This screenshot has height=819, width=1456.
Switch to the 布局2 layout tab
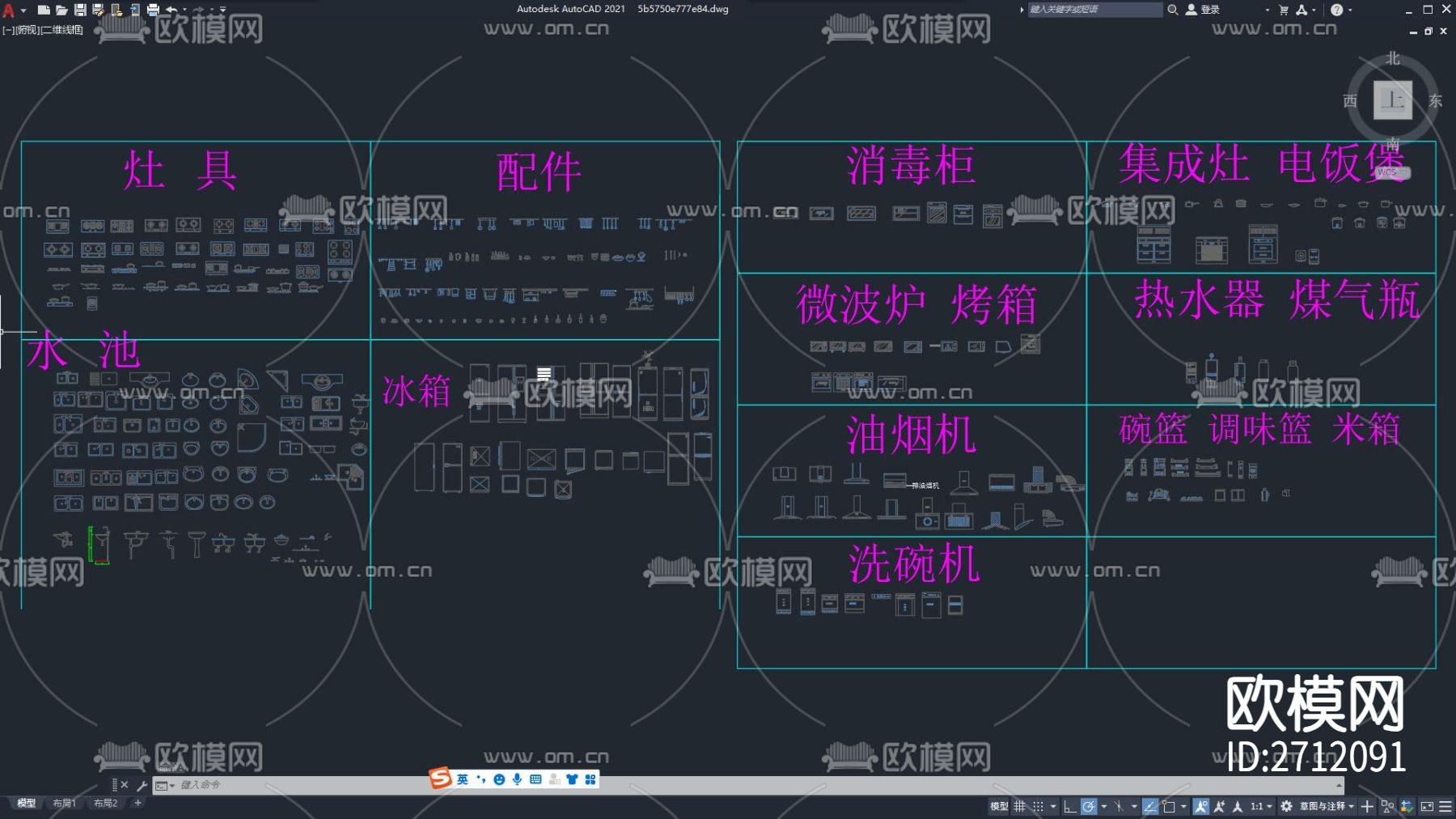coord(105,803)
